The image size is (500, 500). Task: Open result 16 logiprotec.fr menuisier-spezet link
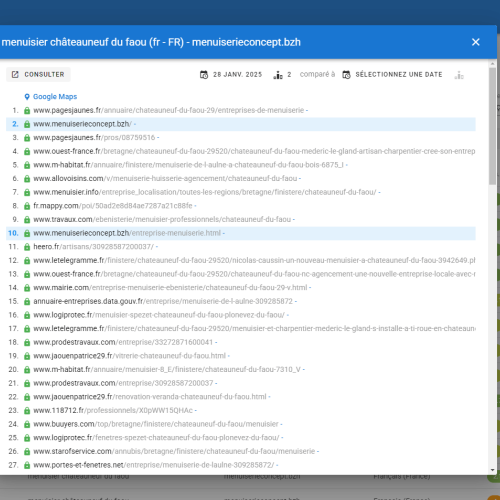[159, 315]
